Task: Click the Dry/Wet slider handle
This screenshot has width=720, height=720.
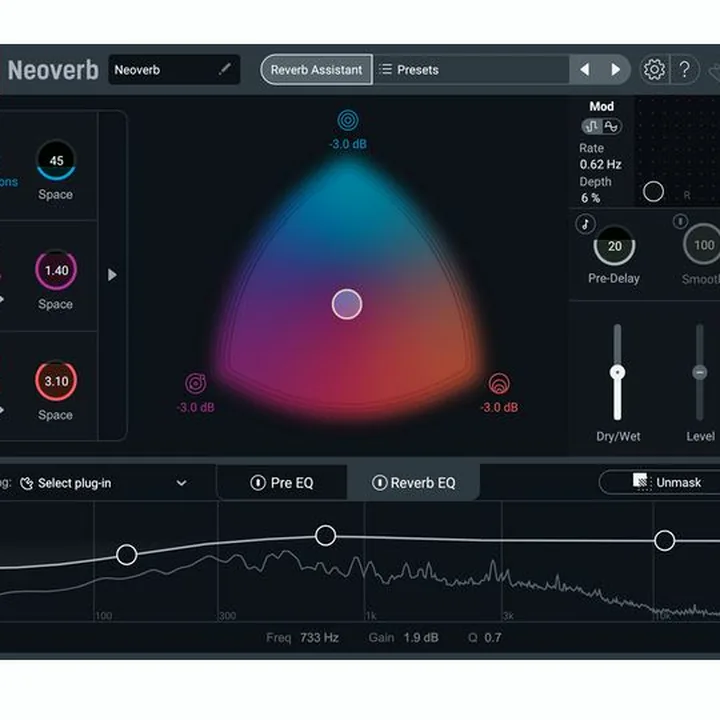Action: (617, 372)
